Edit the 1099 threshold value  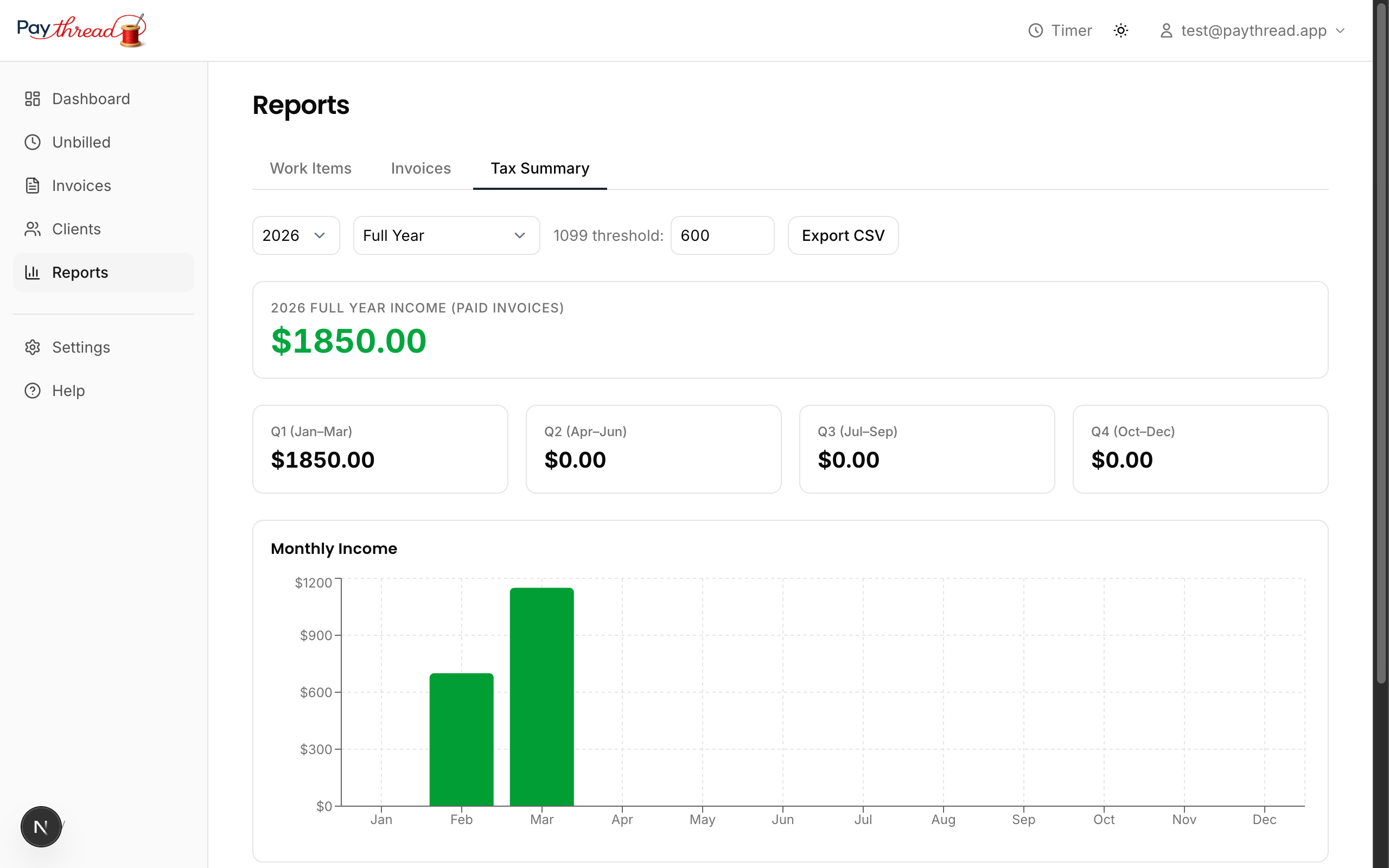(x=722, y=235)
